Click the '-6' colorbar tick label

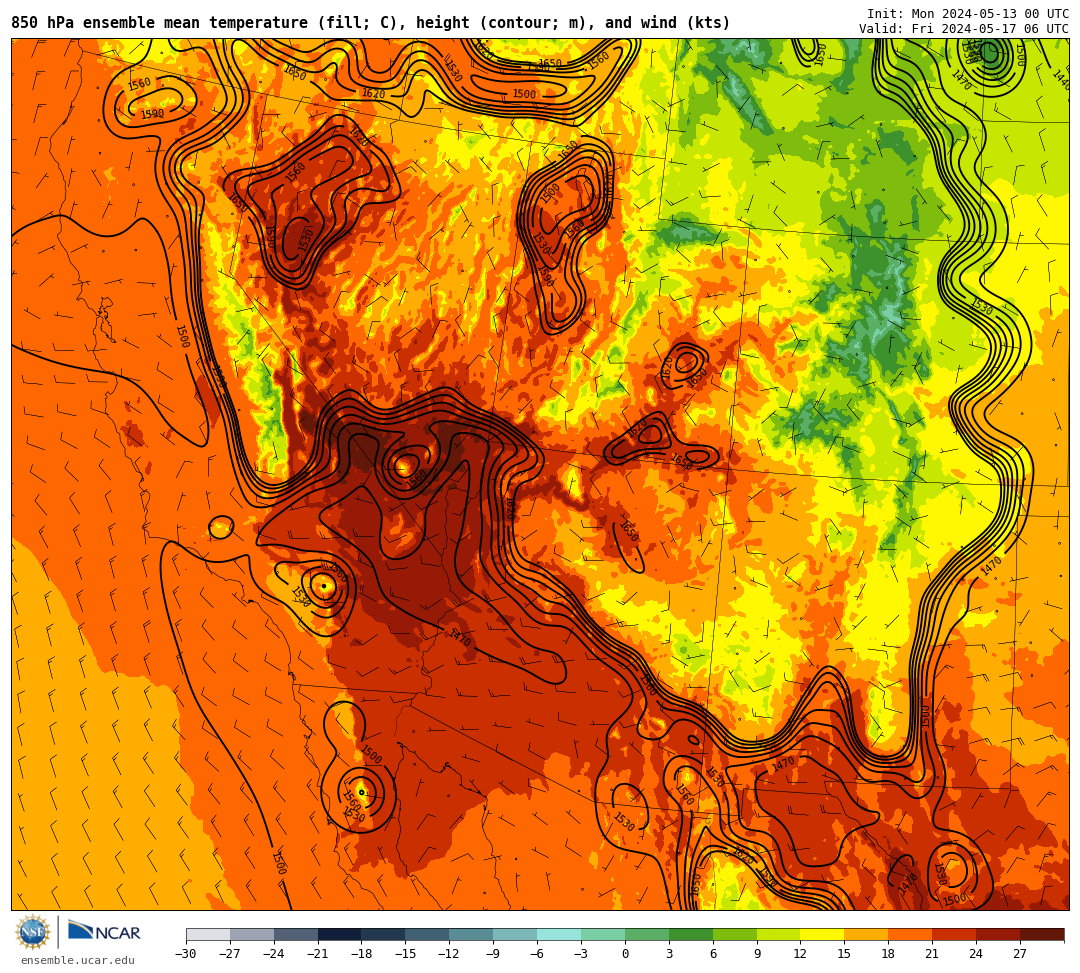pyautogui.click(x=536, y=954)
